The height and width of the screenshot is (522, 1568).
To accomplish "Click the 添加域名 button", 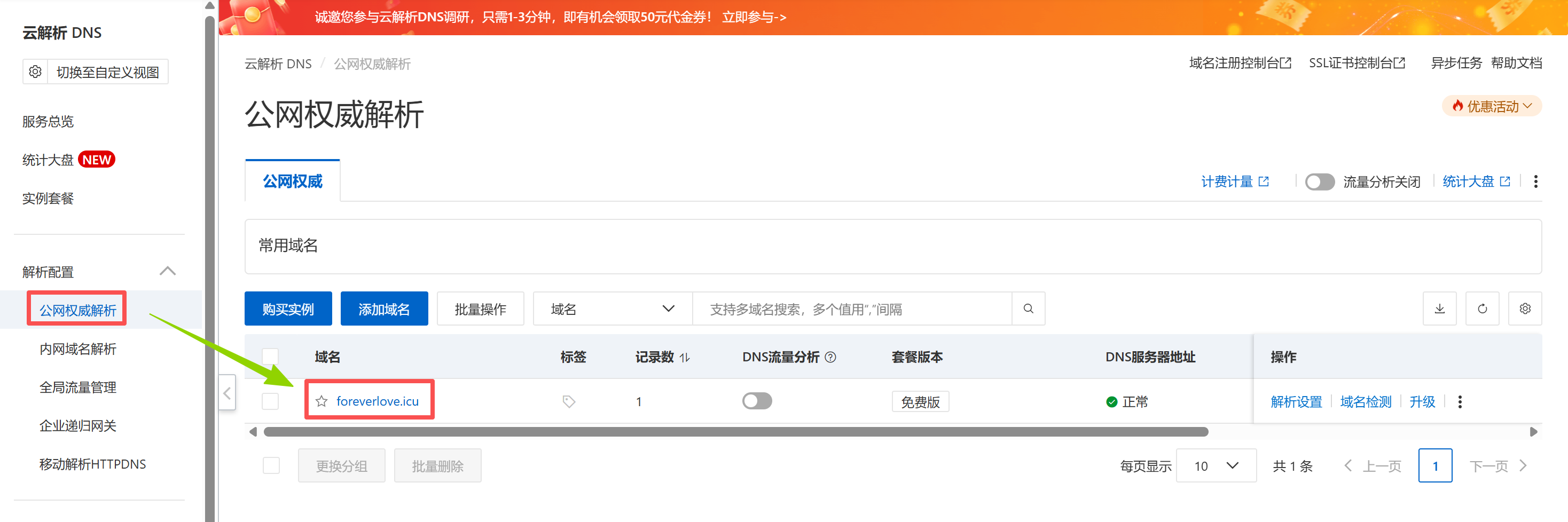I will (384, 309).
